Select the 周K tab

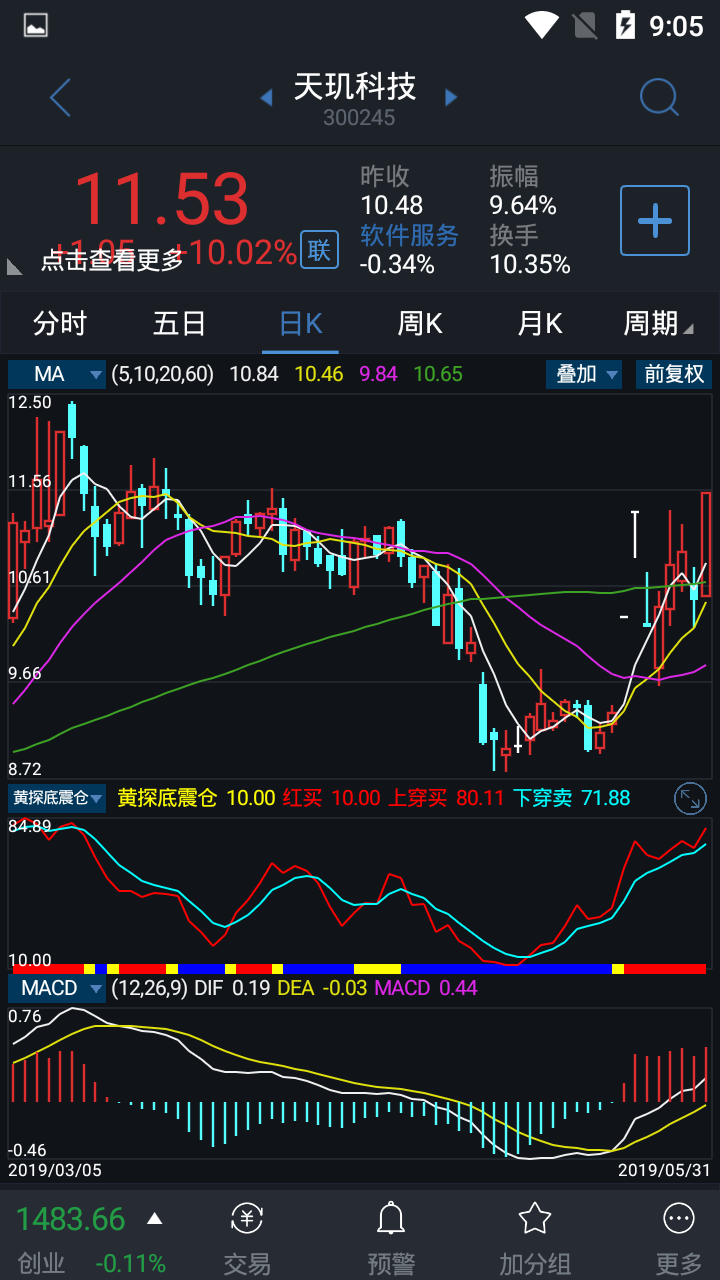coord(420,323)
